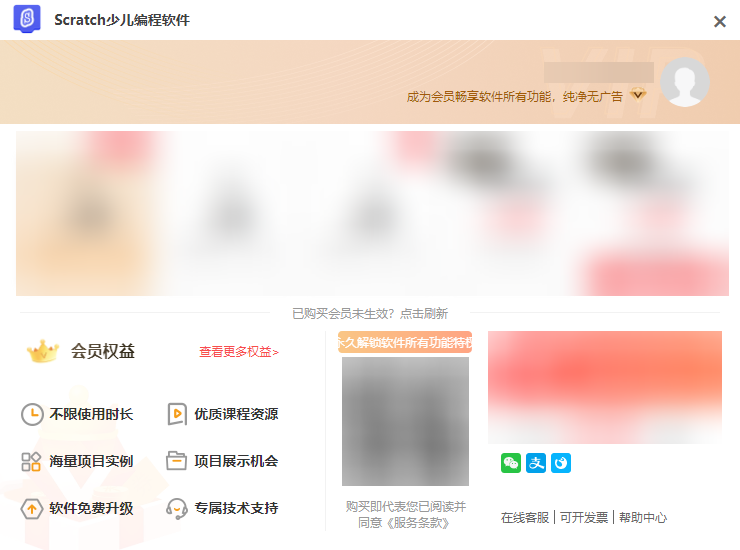Open the 帮助中心 help center

(642, 518)
